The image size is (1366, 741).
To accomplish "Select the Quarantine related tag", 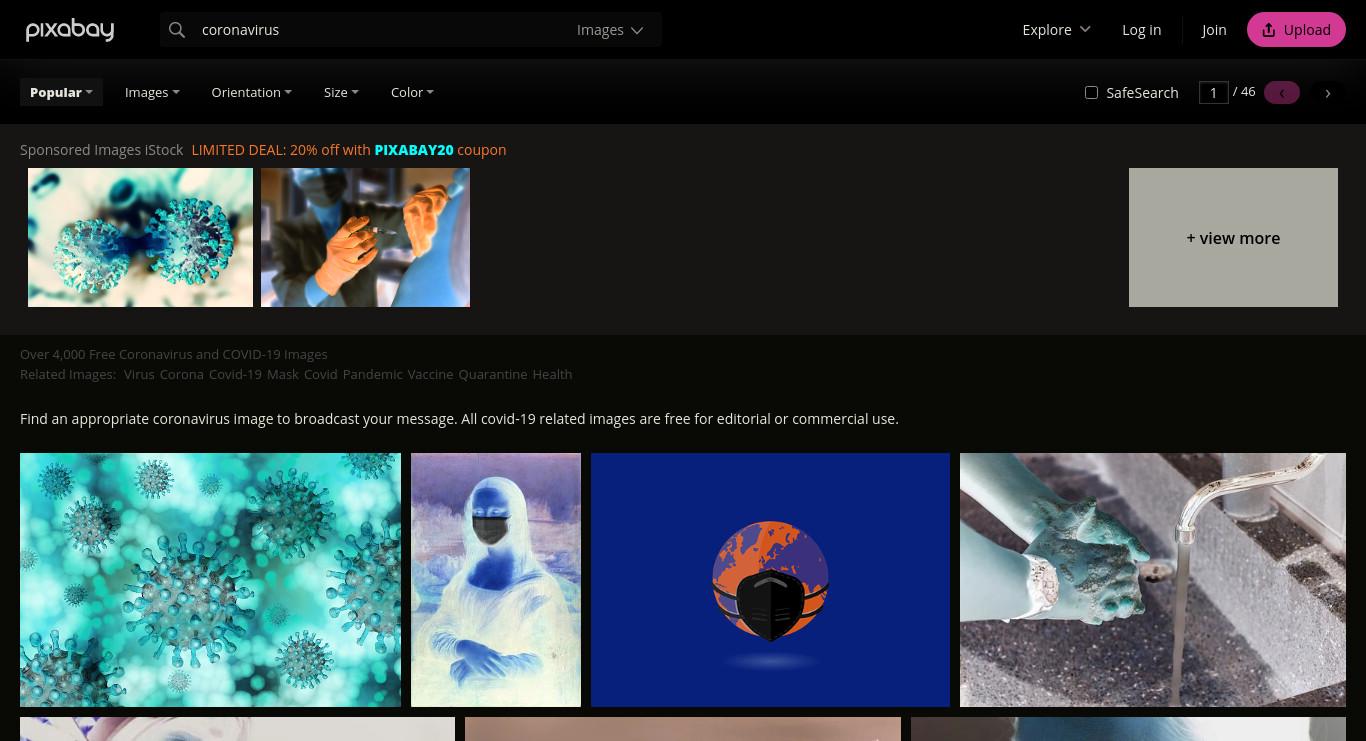I will 493,374.
